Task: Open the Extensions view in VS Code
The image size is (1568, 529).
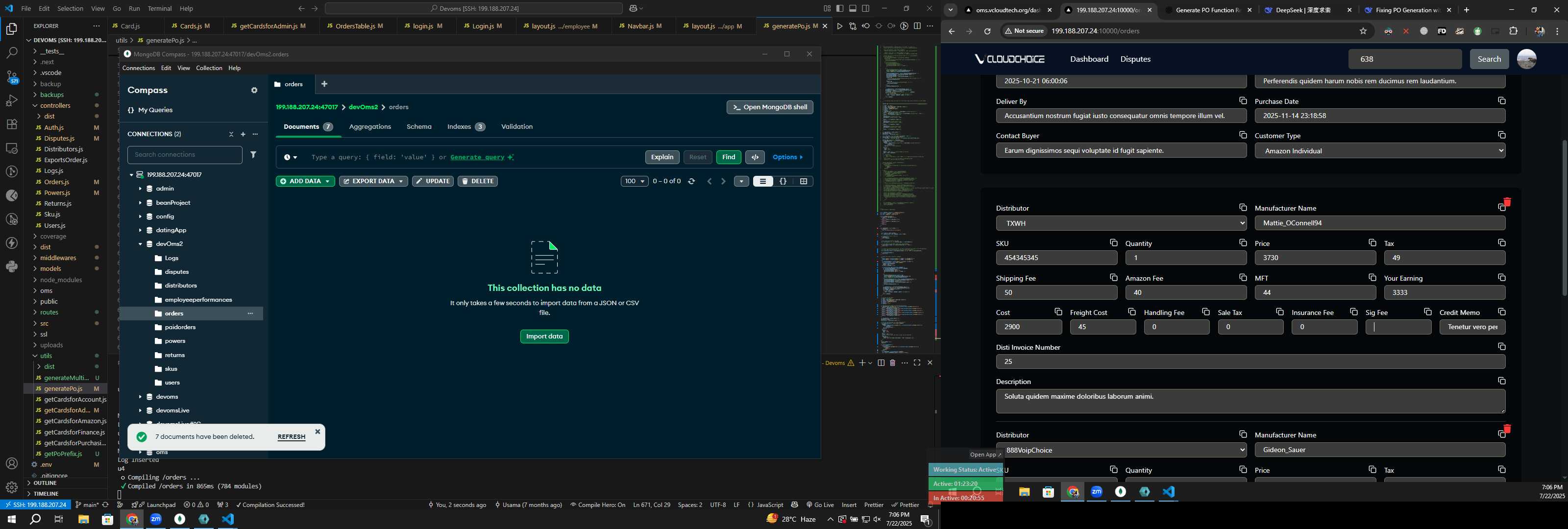Action: 12,124
